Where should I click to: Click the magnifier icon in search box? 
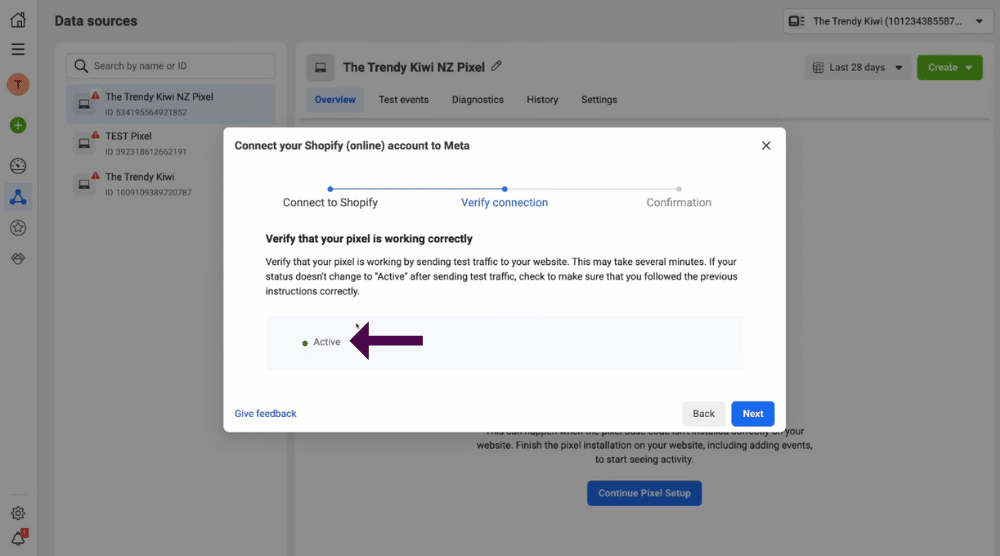(x=81, y=66)
